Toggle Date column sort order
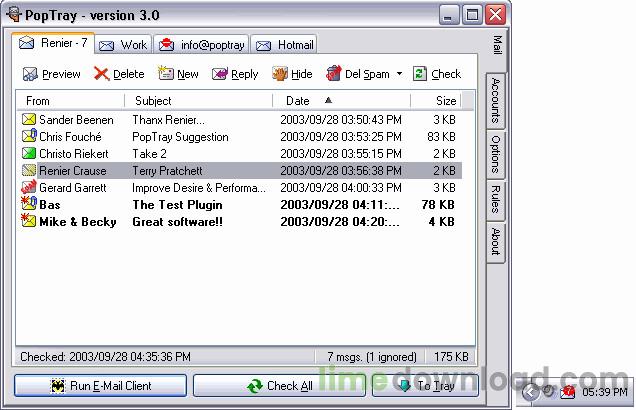 342,101
